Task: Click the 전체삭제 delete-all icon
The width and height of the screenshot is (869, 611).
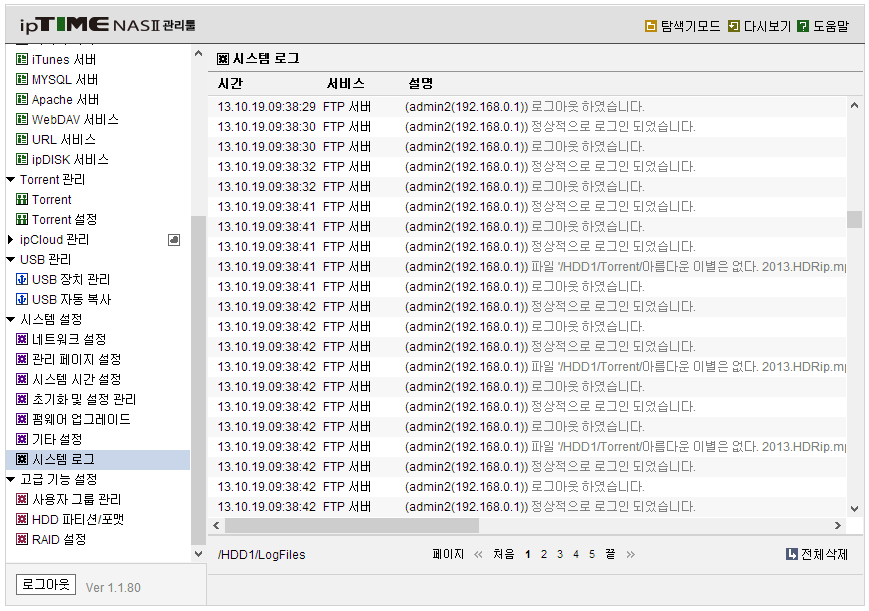Action: (792, 554)
